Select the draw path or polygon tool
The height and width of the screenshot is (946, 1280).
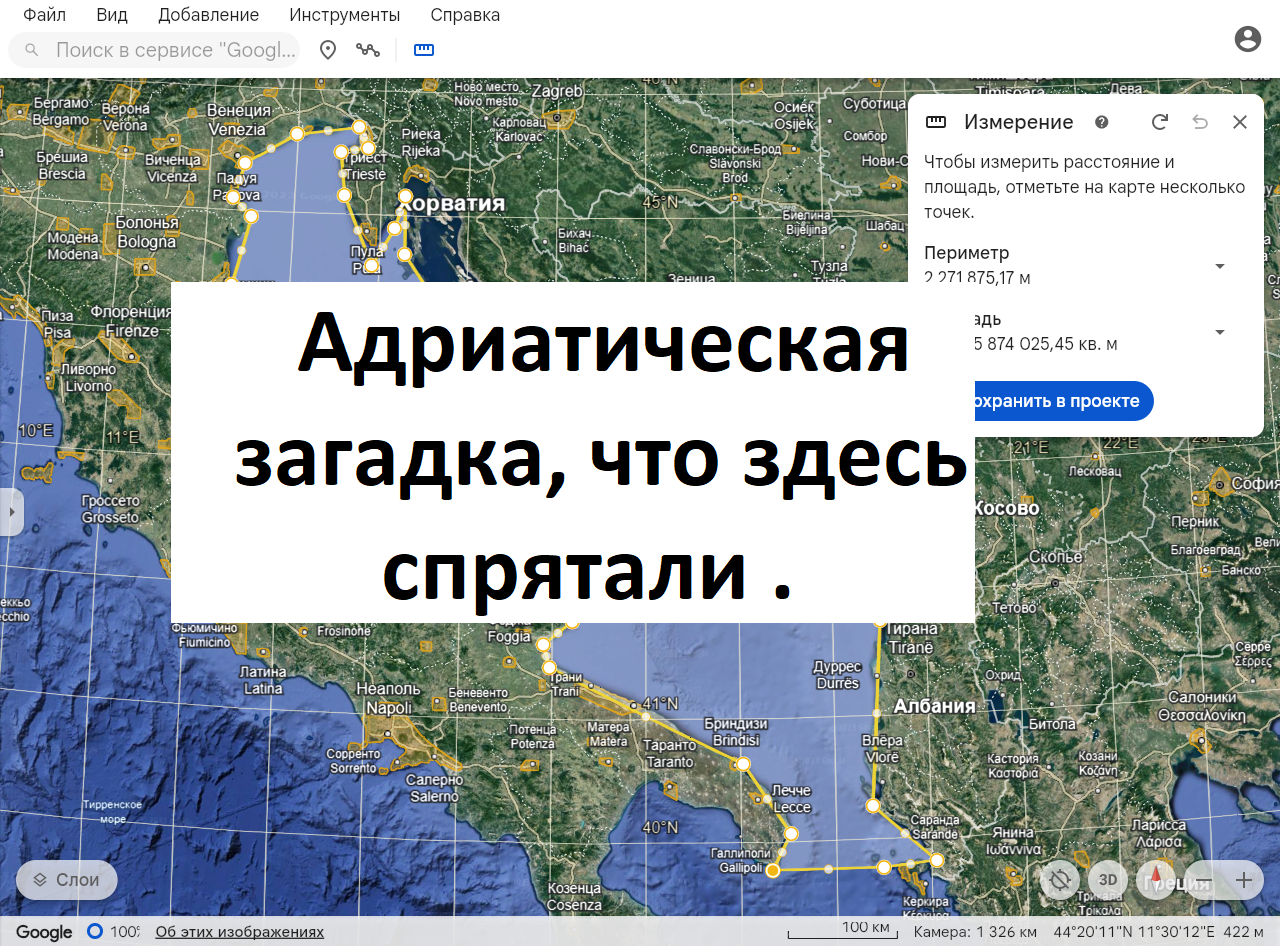coord(368,50)
